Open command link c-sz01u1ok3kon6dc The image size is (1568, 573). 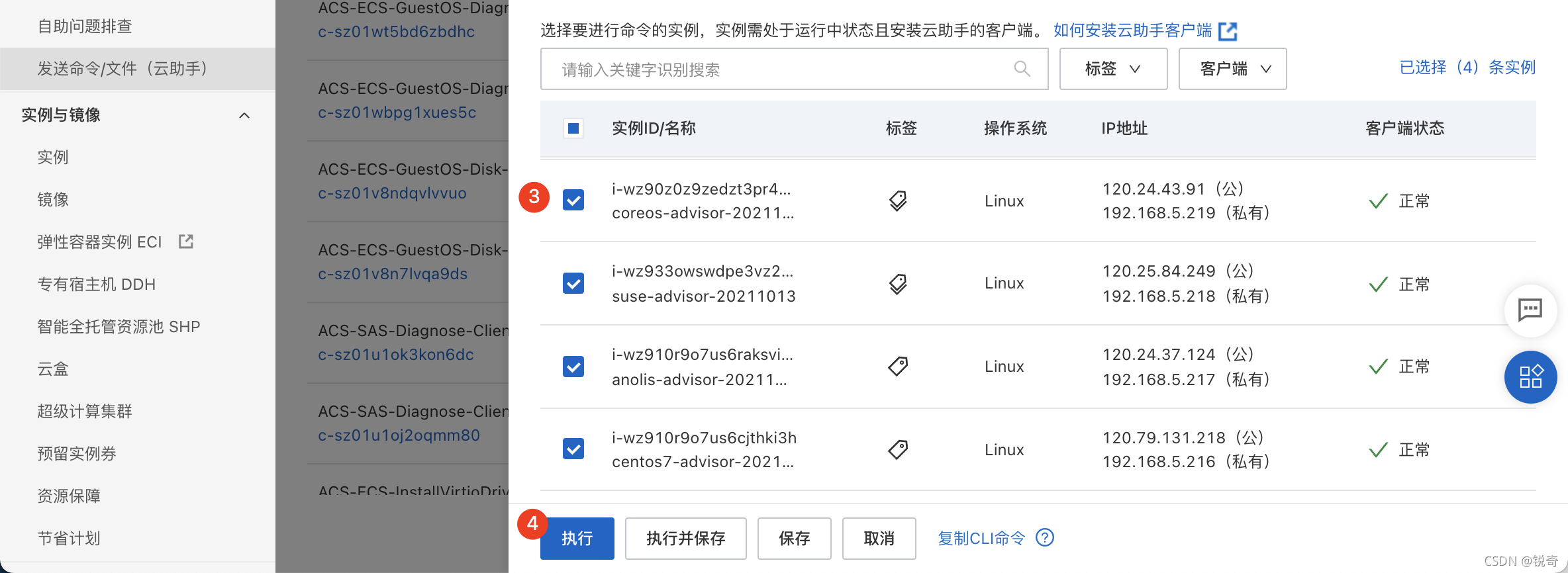(x=396, y=355)
